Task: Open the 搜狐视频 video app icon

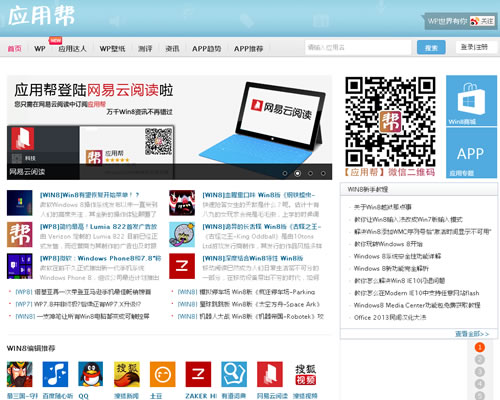Action: point(305,374)
